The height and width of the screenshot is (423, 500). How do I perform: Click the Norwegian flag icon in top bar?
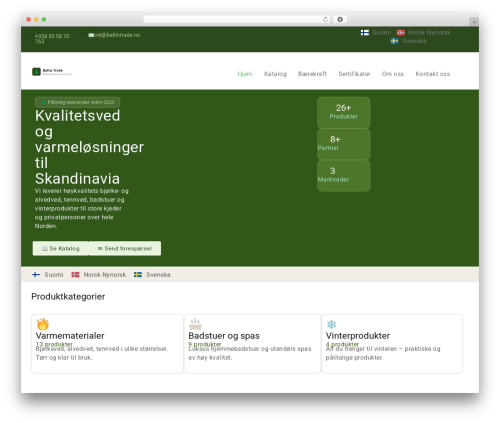tap(400, 33)
